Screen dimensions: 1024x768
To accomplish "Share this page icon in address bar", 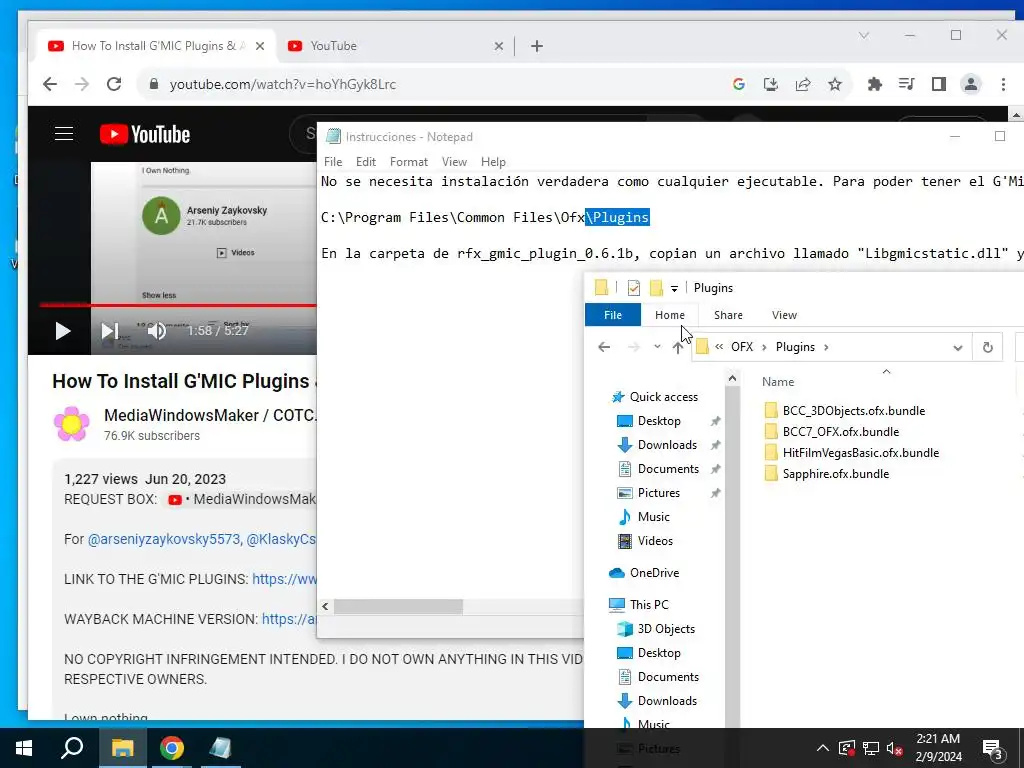I will [x=803, y=84].
